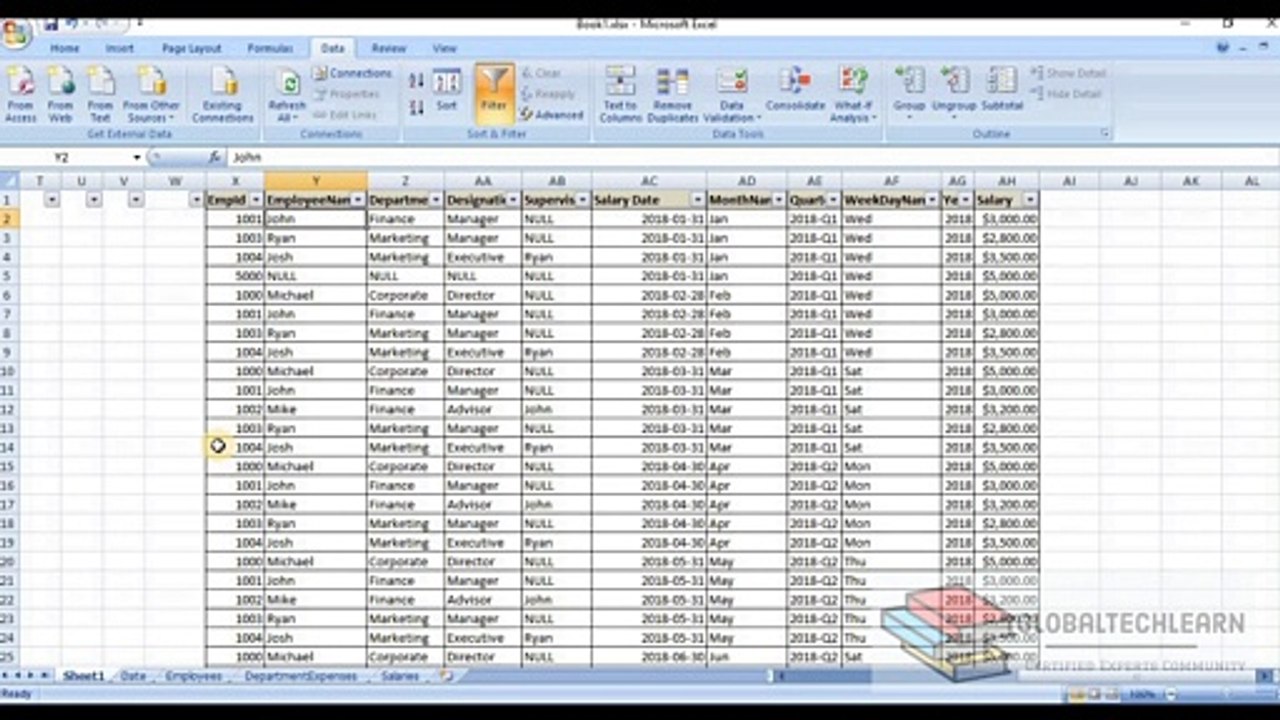Image resolution: width=1280 pixels, height=720 pixels.
Task: Switch to Salaries sheet tab
Action: click(x=399, y=676)
